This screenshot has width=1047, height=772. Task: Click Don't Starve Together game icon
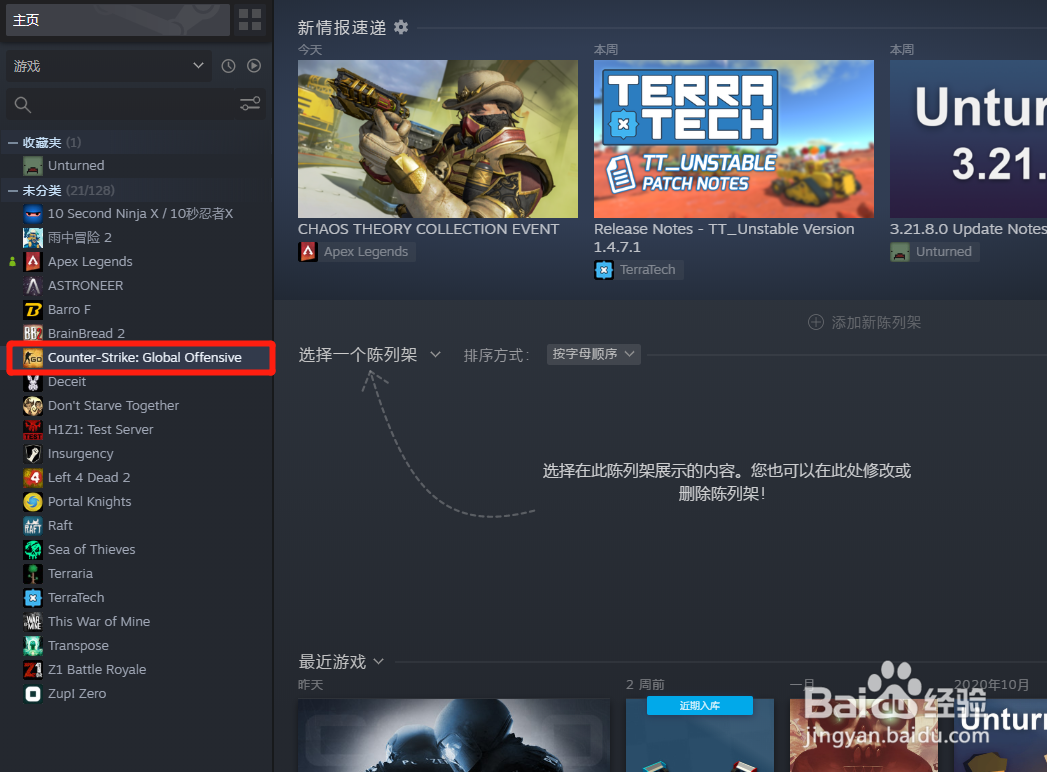[33, 405]
